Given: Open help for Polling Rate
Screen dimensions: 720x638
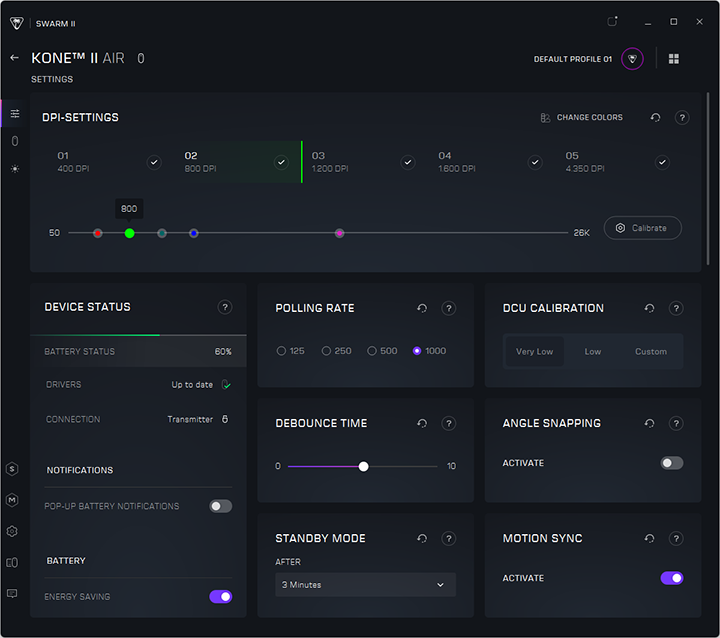Looking at the screenshot, I should click(x=448, y=309).
